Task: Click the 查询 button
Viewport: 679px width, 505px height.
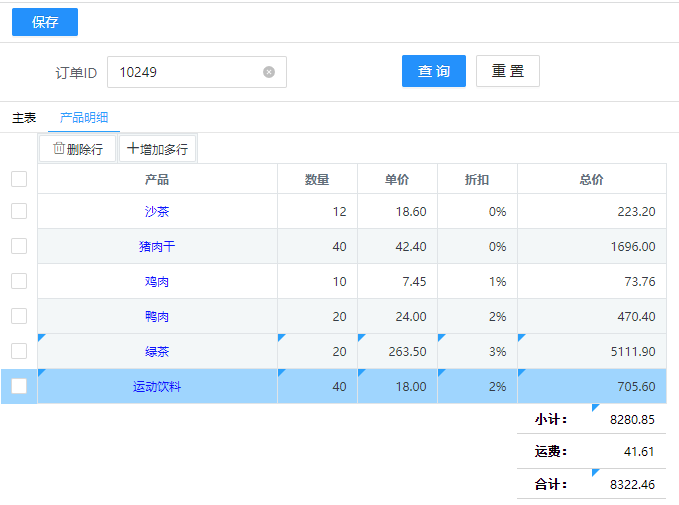Action: point(433,71)
